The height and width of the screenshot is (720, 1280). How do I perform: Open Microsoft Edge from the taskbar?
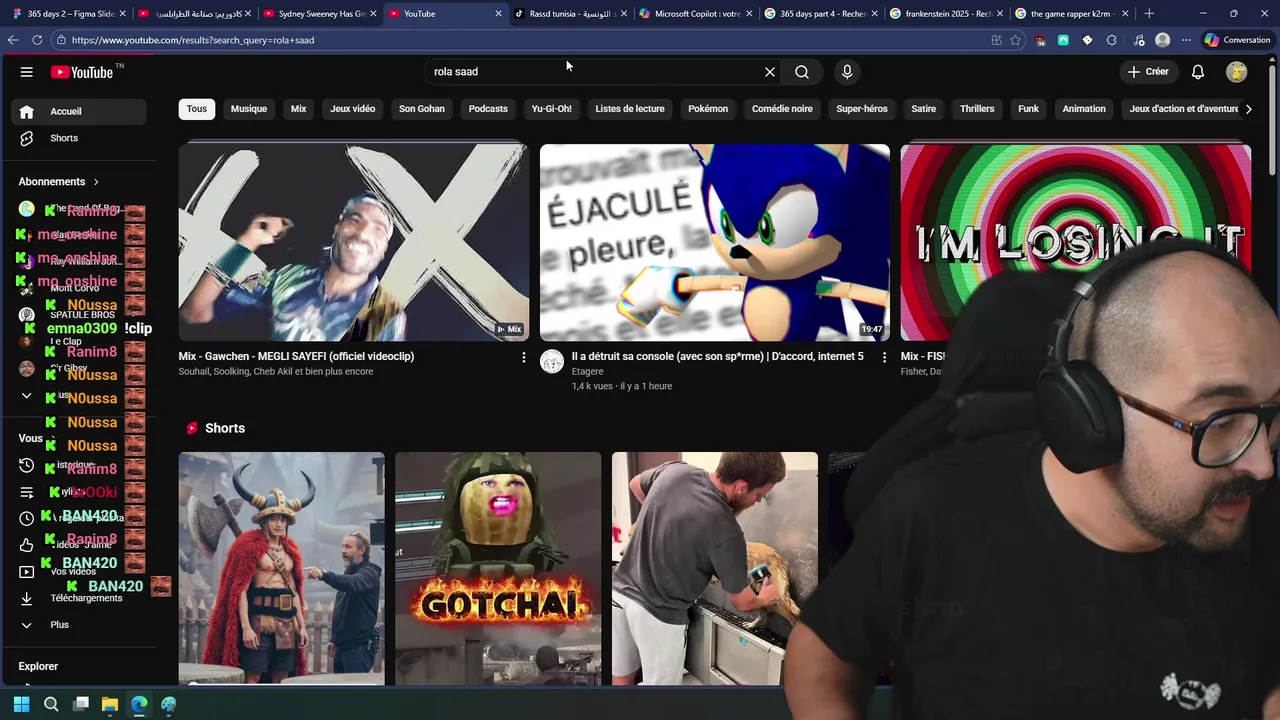(139, 705)
